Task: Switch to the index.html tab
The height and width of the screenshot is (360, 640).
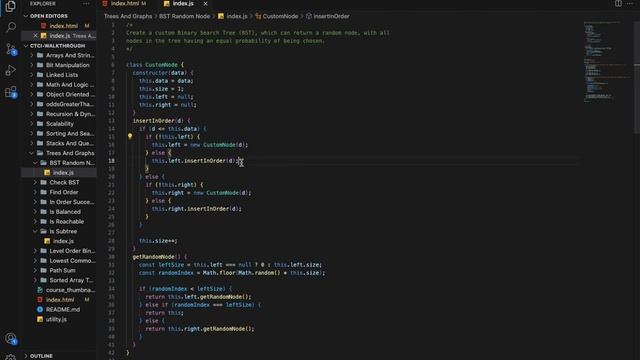Action: pyautogui.click(x=124, y=4)
